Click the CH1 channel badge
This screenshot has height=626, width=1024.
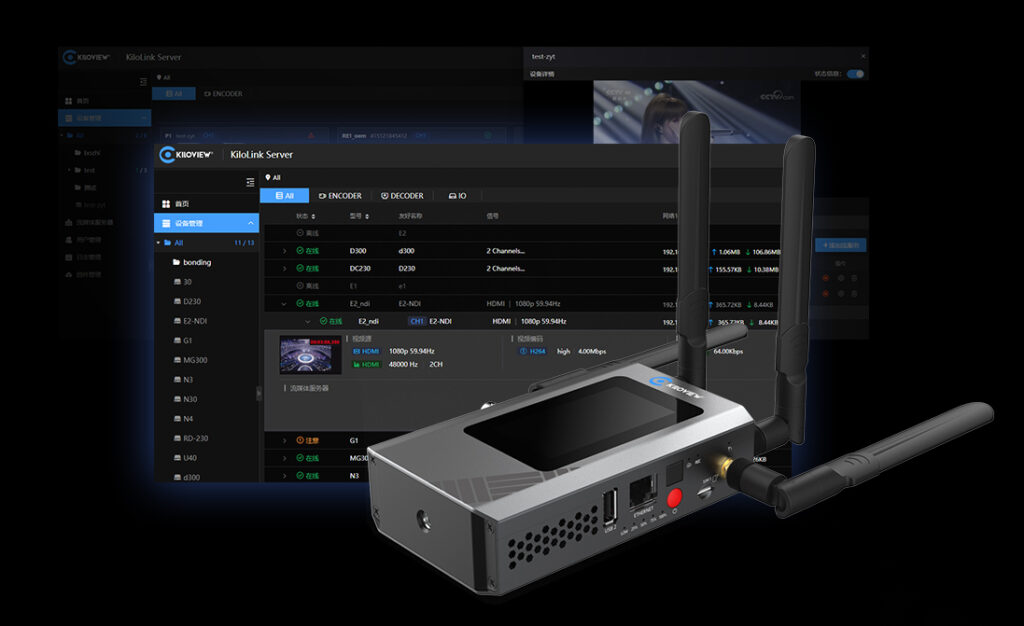click(x=417, y=321)
